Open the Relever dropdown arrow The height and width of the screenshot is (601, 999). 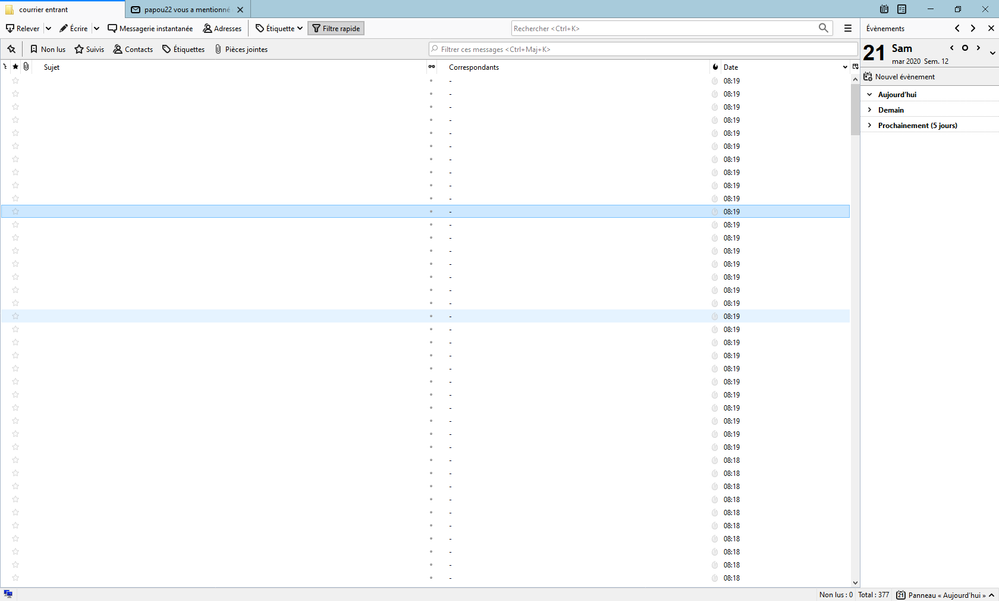[x=48, y=29]
